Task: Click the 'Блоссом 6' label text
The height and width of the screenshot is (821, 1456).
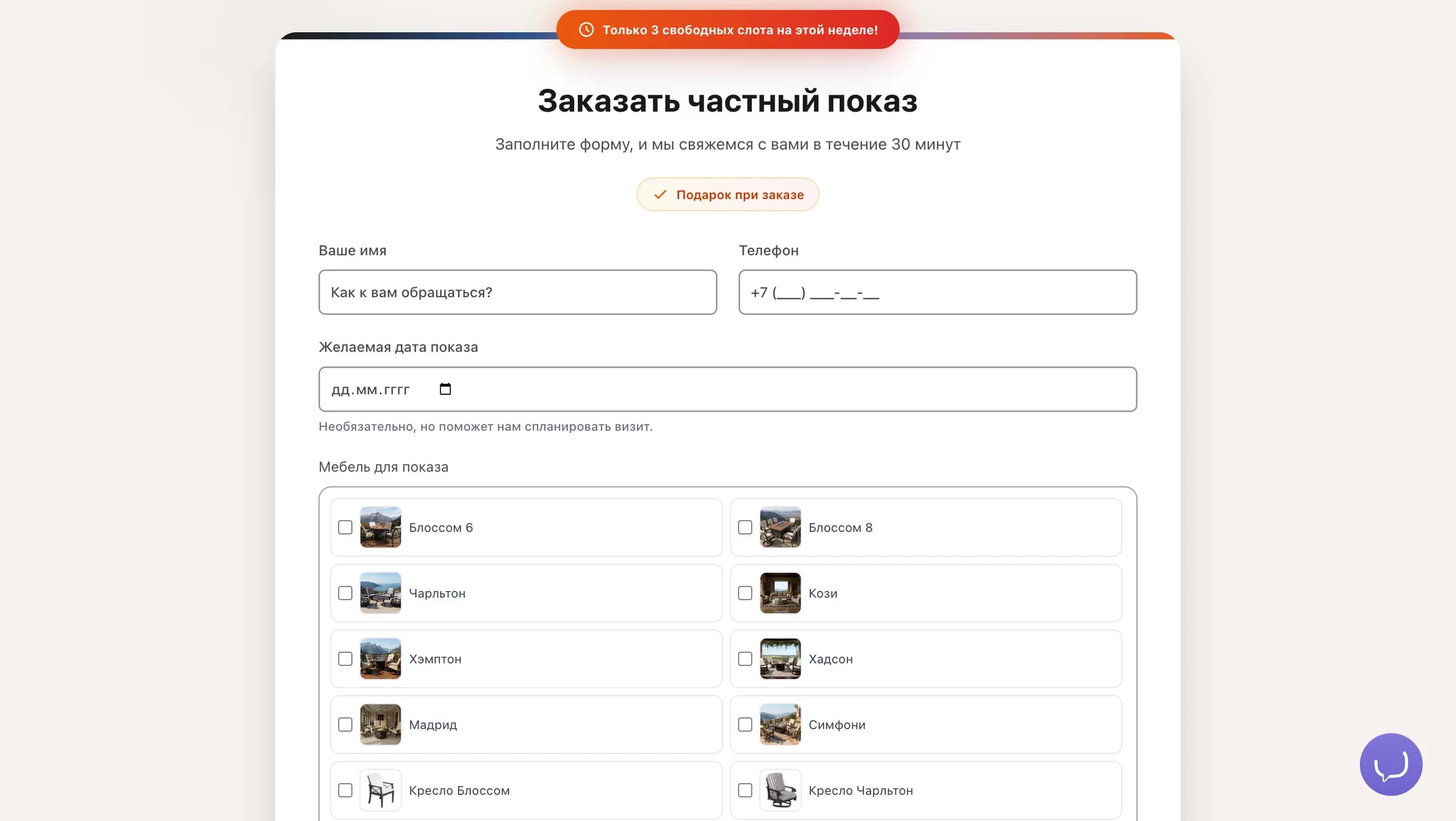Action: [441, 528]
